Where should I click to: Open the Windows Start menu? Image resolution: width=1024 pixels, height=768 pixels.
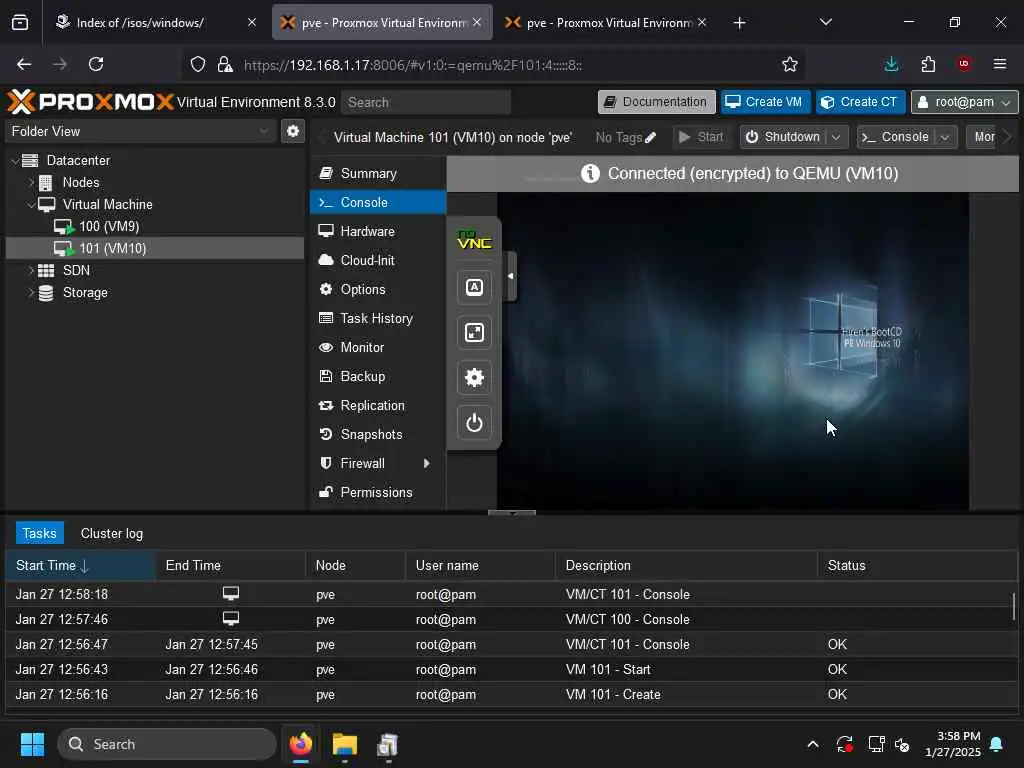32,744
